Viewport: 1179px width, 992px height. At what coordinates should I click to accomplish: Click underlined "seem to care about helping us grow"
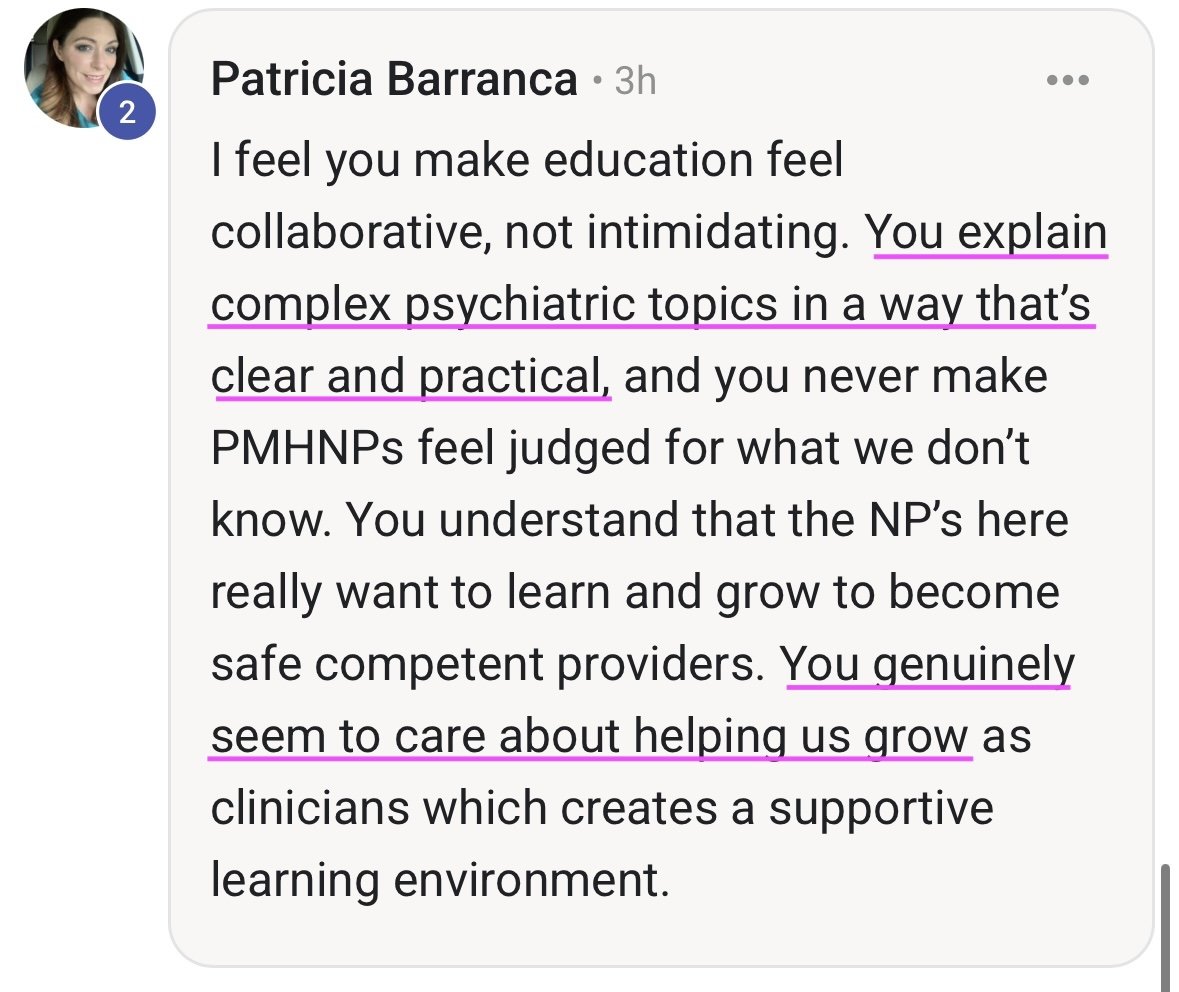click(x=590, y=737)
